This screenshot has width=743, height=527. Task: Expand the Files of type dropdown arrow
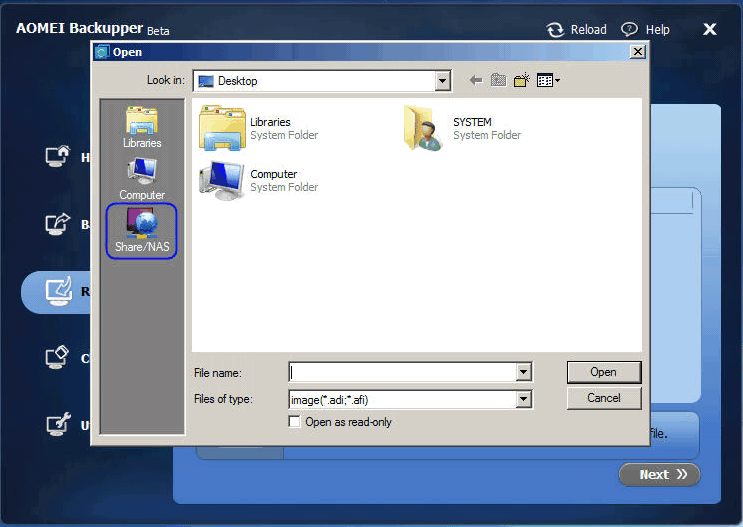click(x=523, y=400)
